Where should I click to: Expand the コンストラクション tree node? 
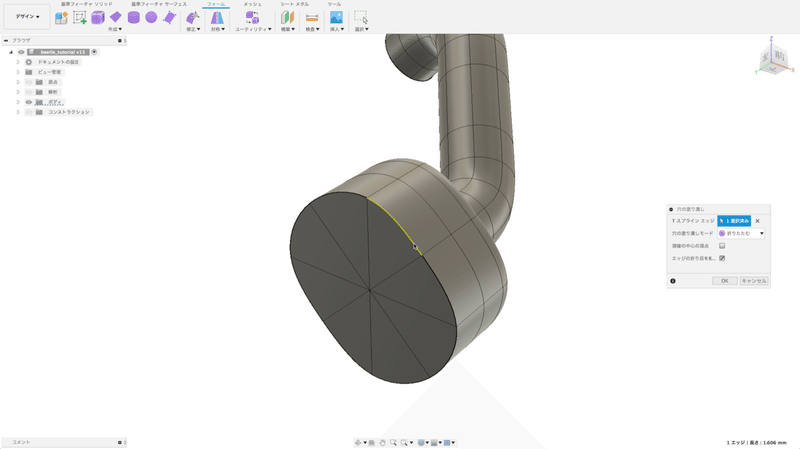18,112
